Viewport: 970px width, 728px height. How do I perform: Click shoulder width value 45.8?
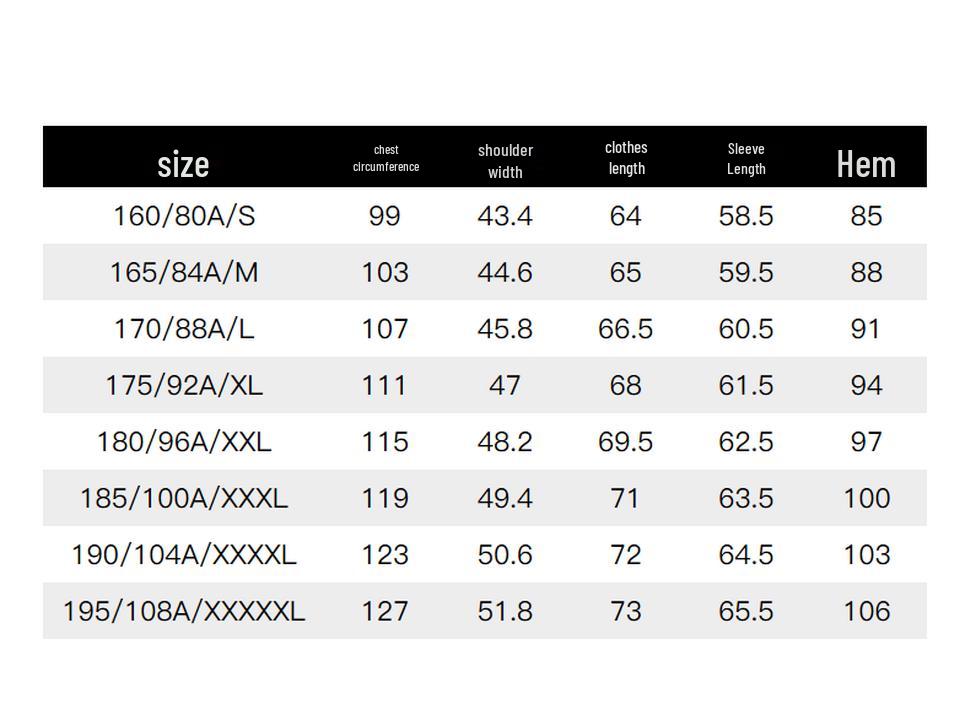click(x=505, y=329)
